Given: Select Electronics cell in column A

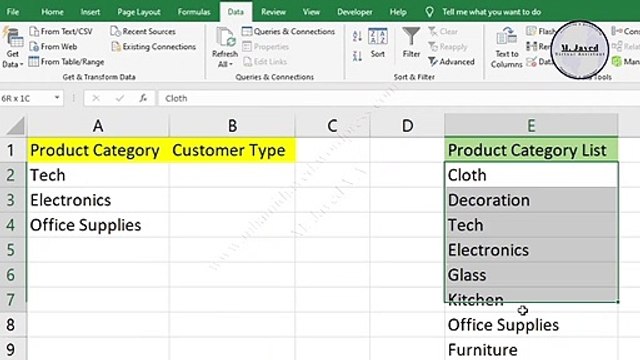Looking at the screenshot, I should (x=98, y=200).
